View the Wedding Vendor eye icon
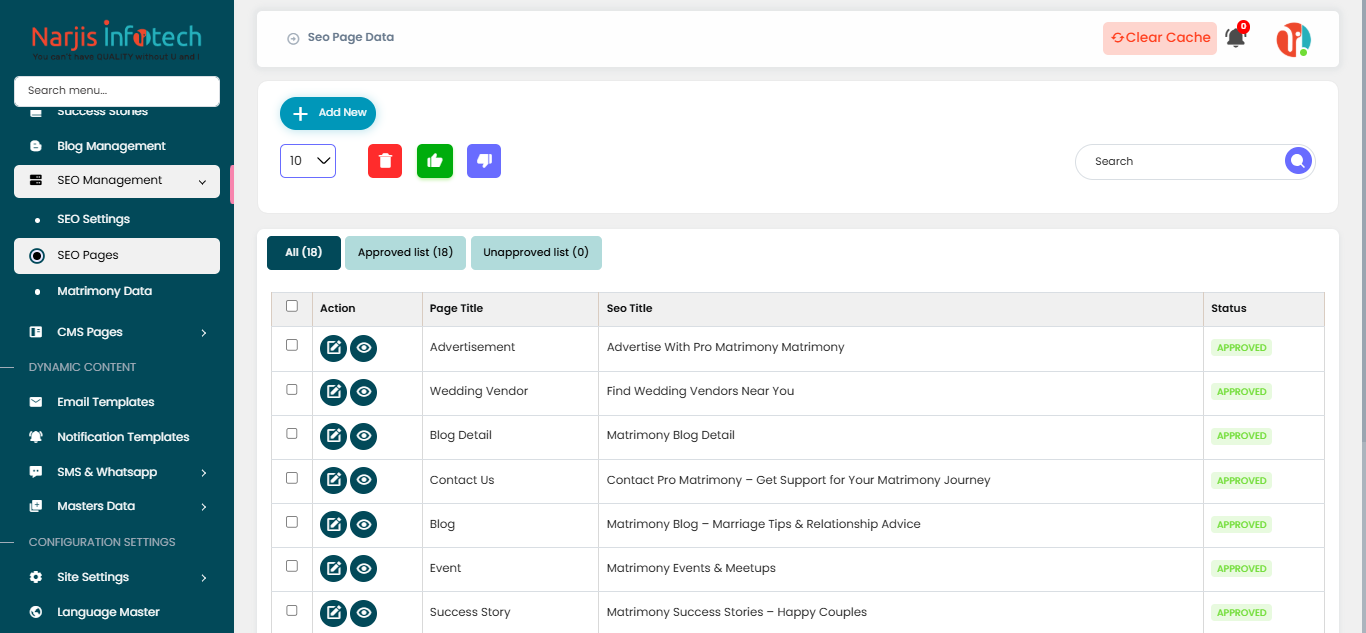The width and height of the screenshot is (1366, 633). [364, 391]
